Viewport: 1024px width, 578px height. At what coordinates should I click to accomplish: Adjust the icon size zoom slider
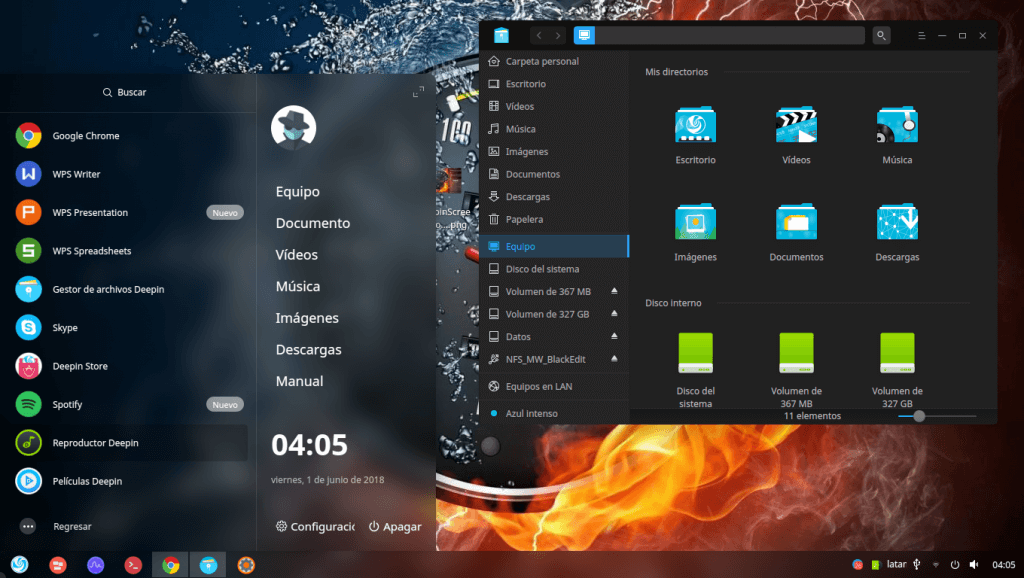tap(919, 416)
